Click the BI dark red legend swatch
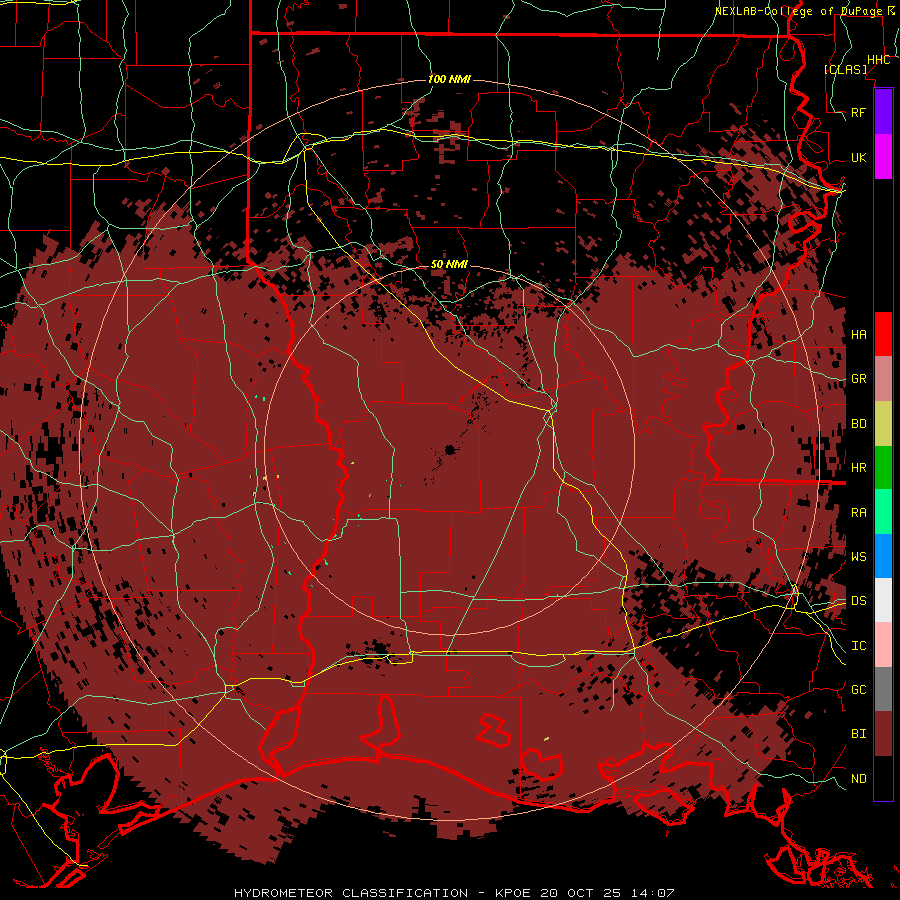The image size is (900, 900). [x=883, y=734]
